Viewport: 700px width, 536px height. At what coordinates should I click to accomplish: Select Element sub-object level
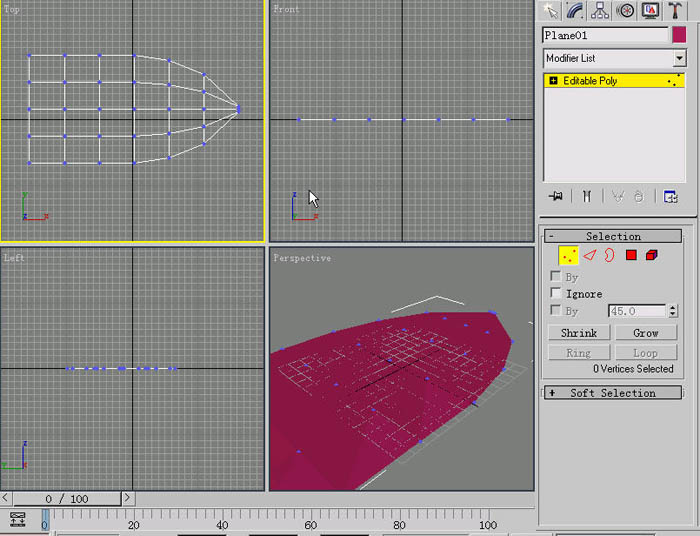pyautogui.click(x=651, y=255)
